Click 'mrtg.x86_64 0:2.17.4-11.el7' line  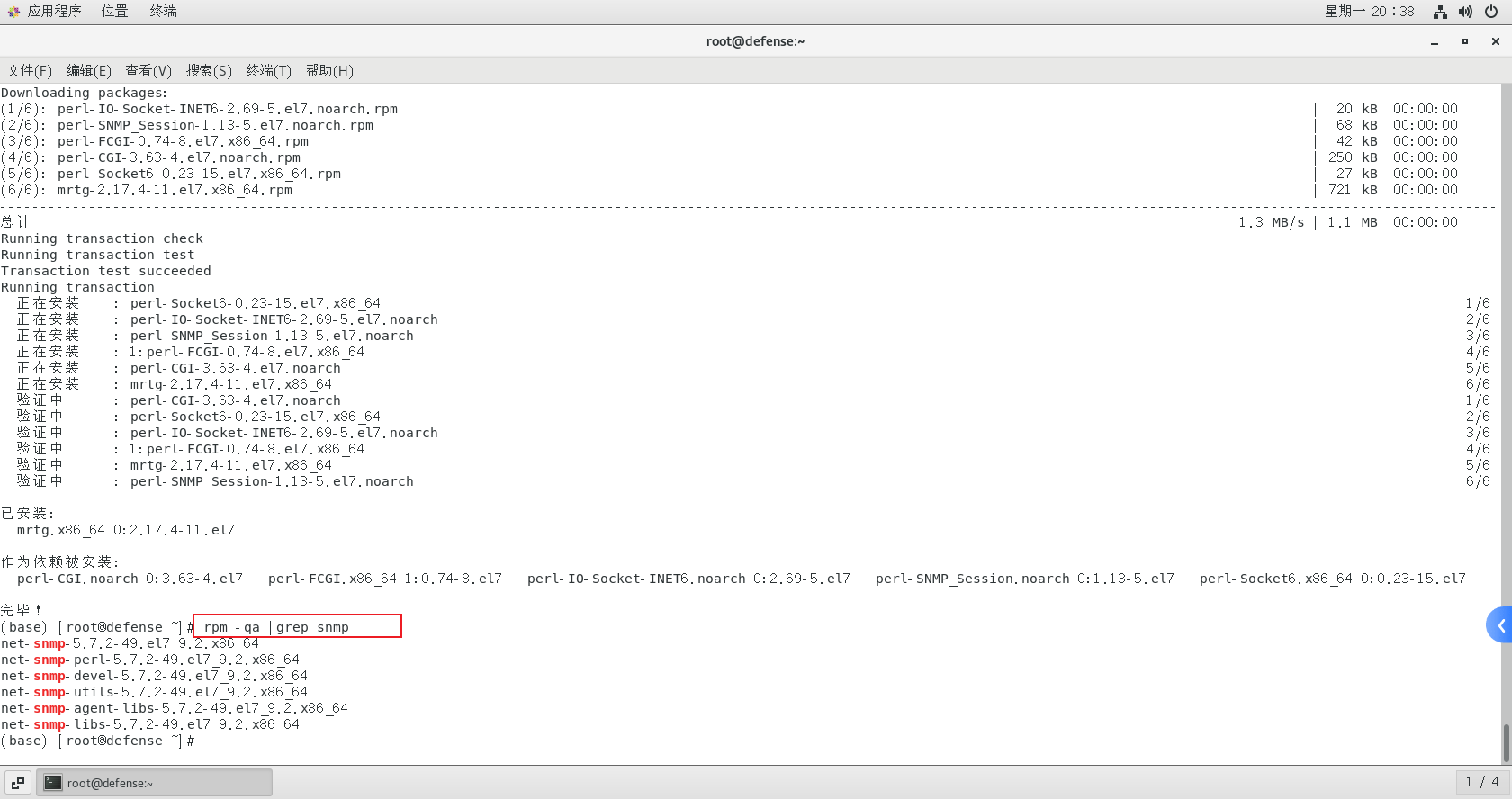pos(126,530)
